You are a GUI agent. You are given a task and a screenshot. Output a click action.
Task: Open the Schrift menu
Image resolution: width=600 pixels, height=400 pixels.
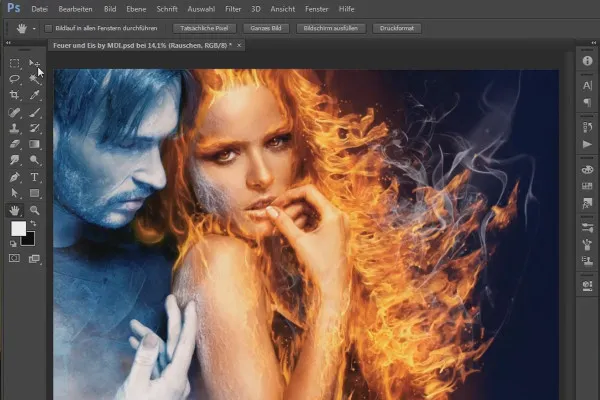[x=167, y=9]
